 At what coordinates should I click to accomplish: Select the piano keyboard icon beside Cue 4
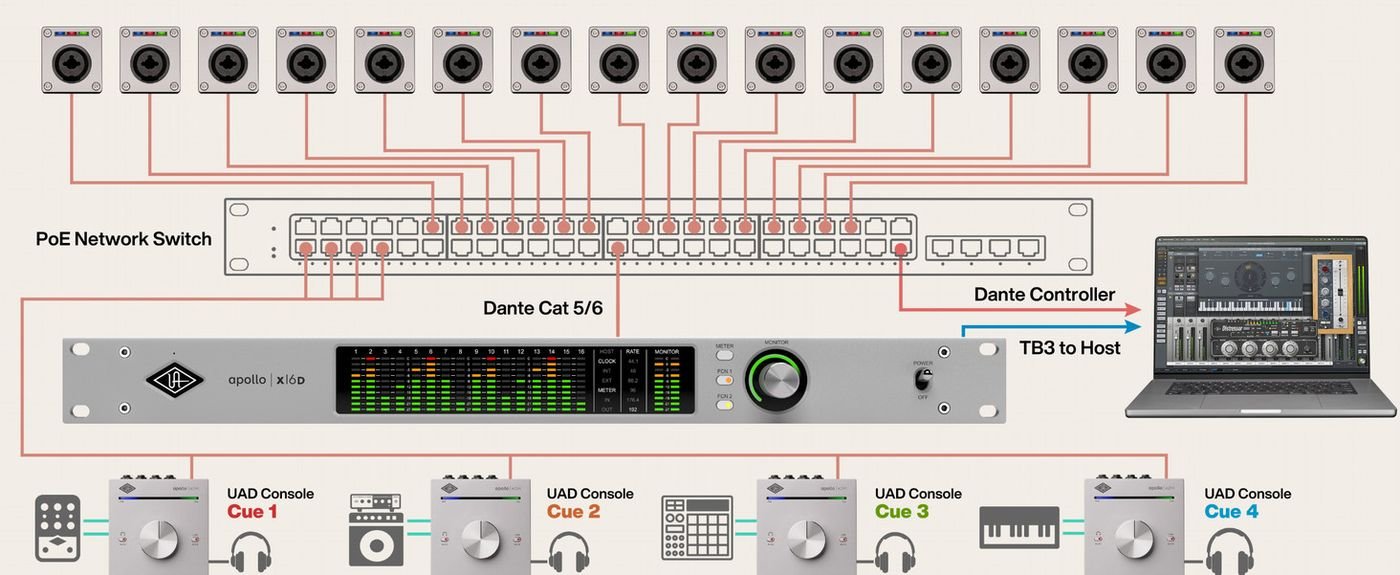click(x=1018, y=527)
